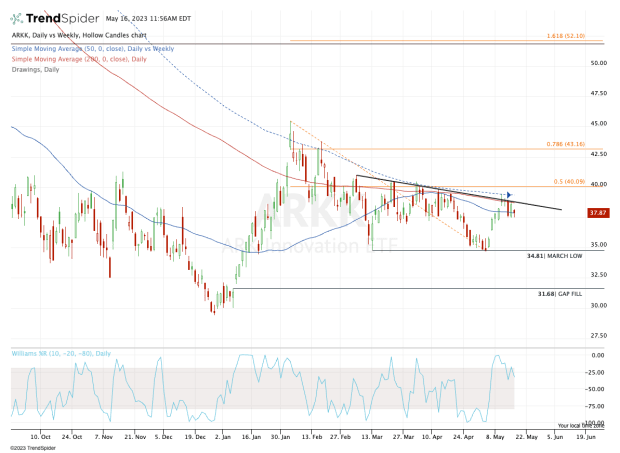Click the red 37.87 current price tag
The width and height of the screenshot is (620, 453).
598,213
